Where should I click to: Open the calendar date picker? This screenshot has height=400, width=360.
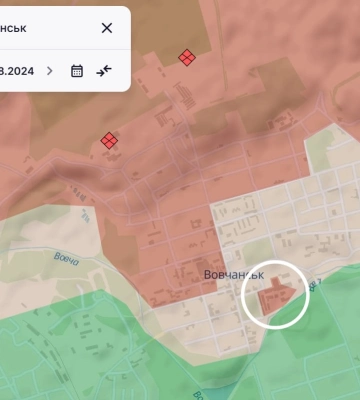(x=77, y=71)
